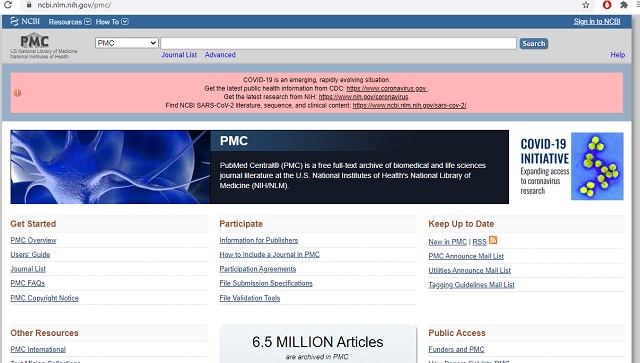The image size is (640, 363).
Task: Click in the PMC search text field
Action: click(338, 43)
